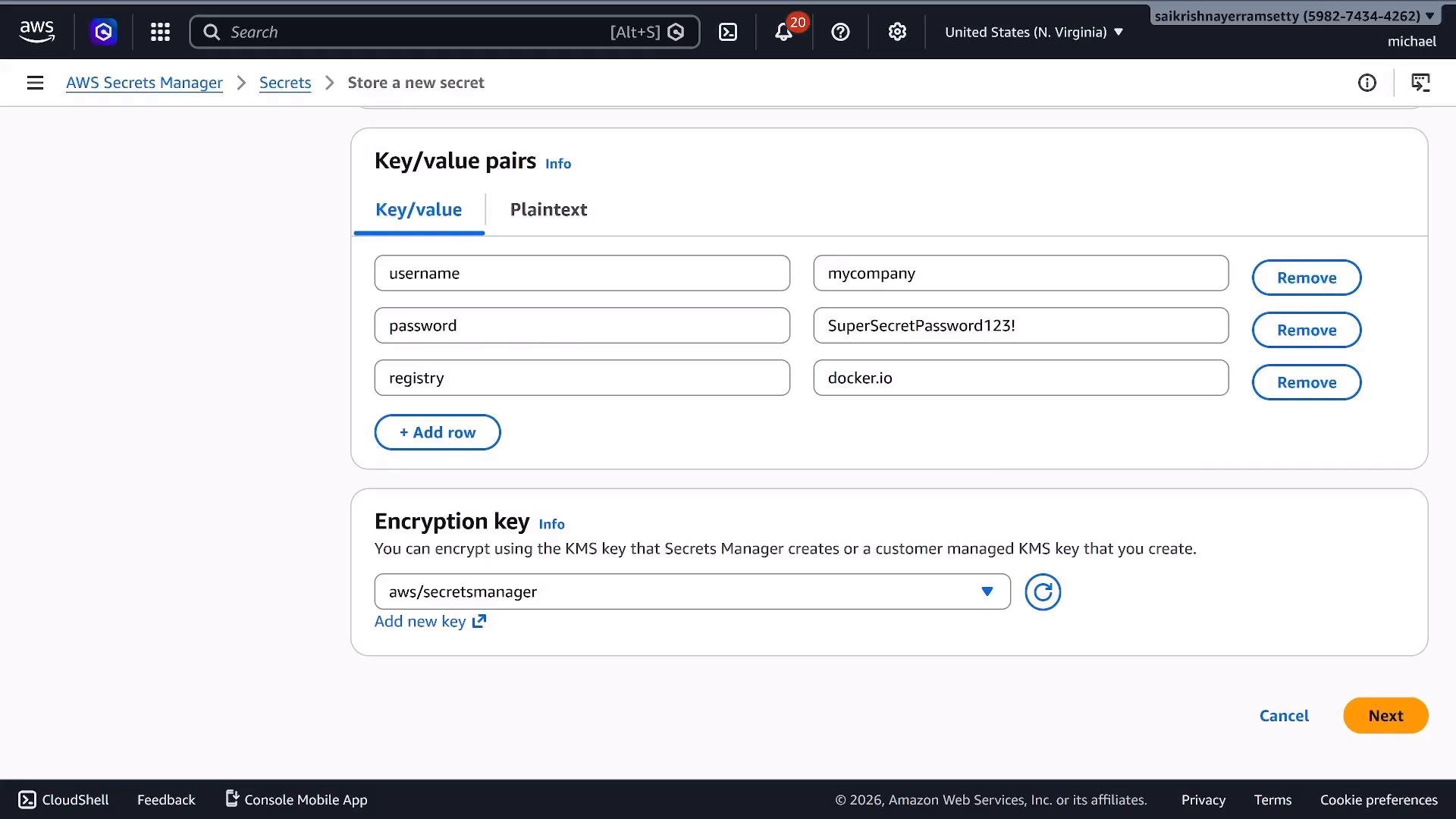This screenshot has height=819, width=1456.
Task: Open the saikrishnayerramsetty account menu
Action: pos(1294,16)
